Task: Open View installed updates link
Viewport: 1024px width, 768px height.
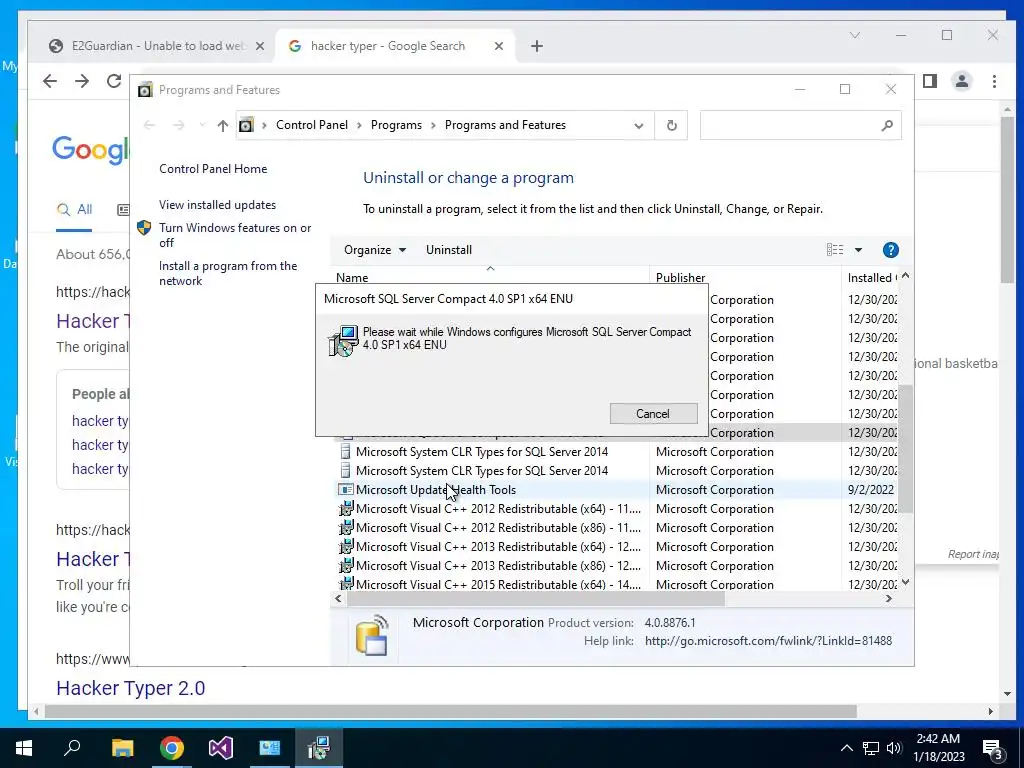Action: [217, 205]
